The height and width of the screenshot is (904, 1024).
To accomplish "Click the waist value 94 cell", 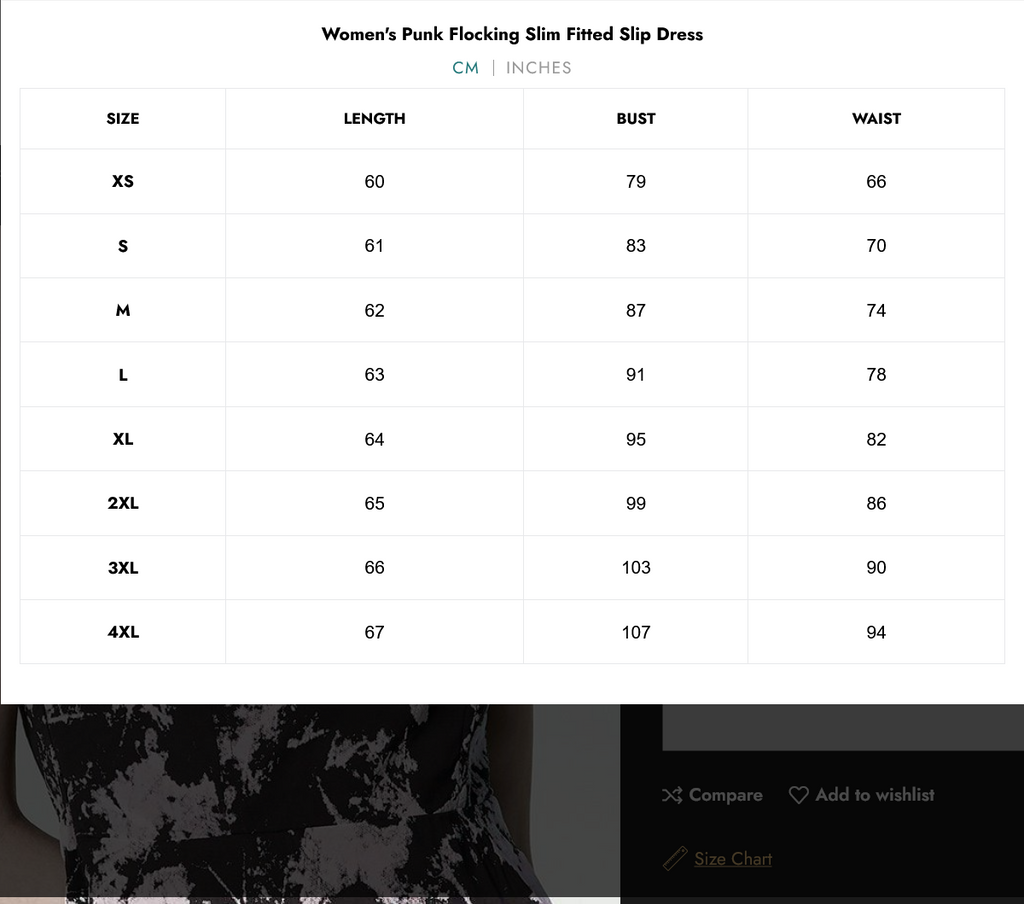I will [x=876, y=632].
